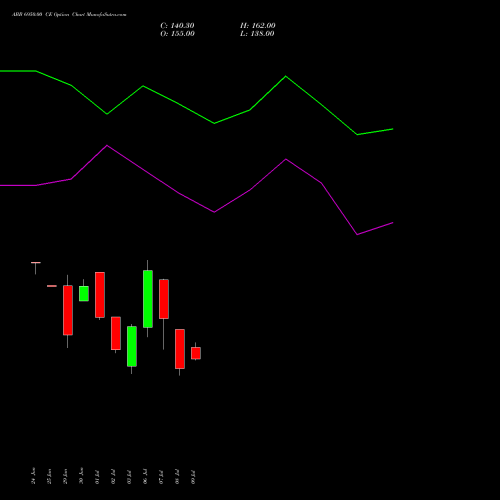Click the "09 Jul" date axis label
Image resolution: width=500 pixels, height=500 pixels.
coord(193,476)
